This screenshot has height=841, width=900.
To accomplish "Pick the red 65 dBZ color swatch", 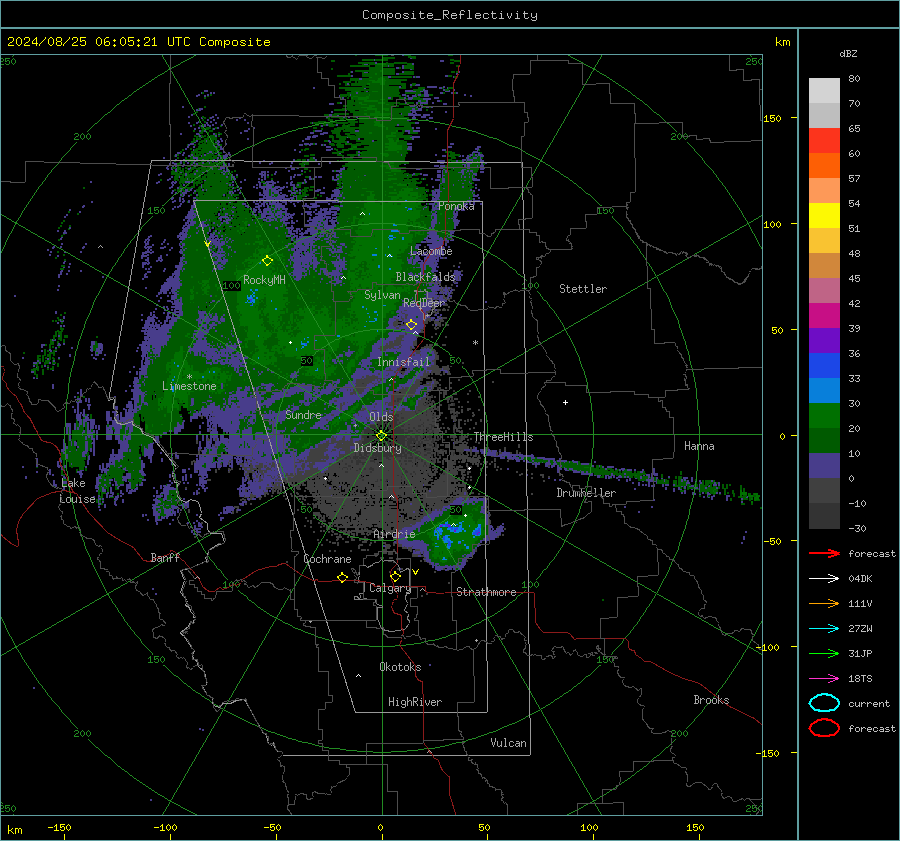I will coord(824,140).
